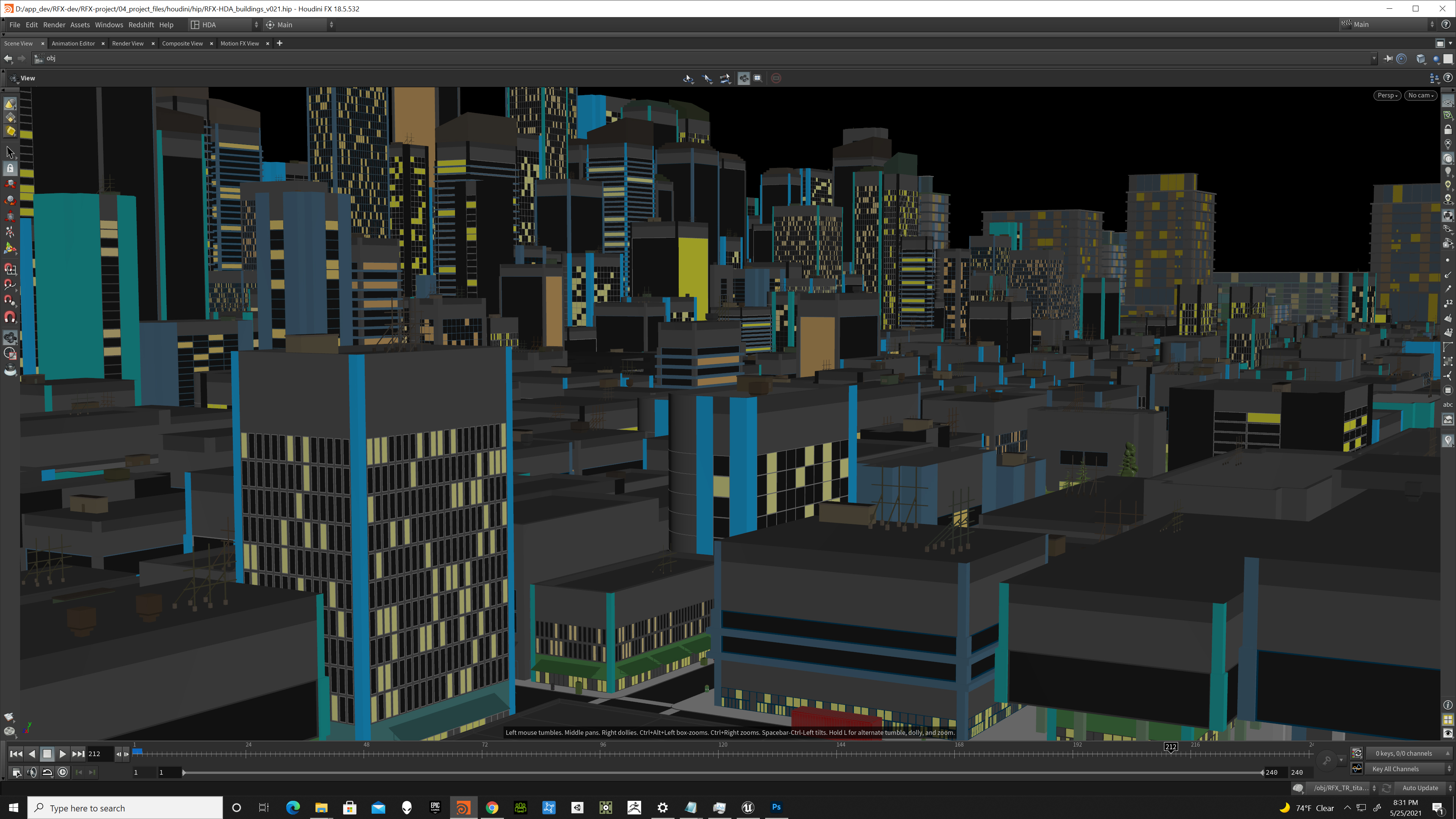Open the Render menu
Viewport: 1456px width, 819px height.
coord(54,25)
